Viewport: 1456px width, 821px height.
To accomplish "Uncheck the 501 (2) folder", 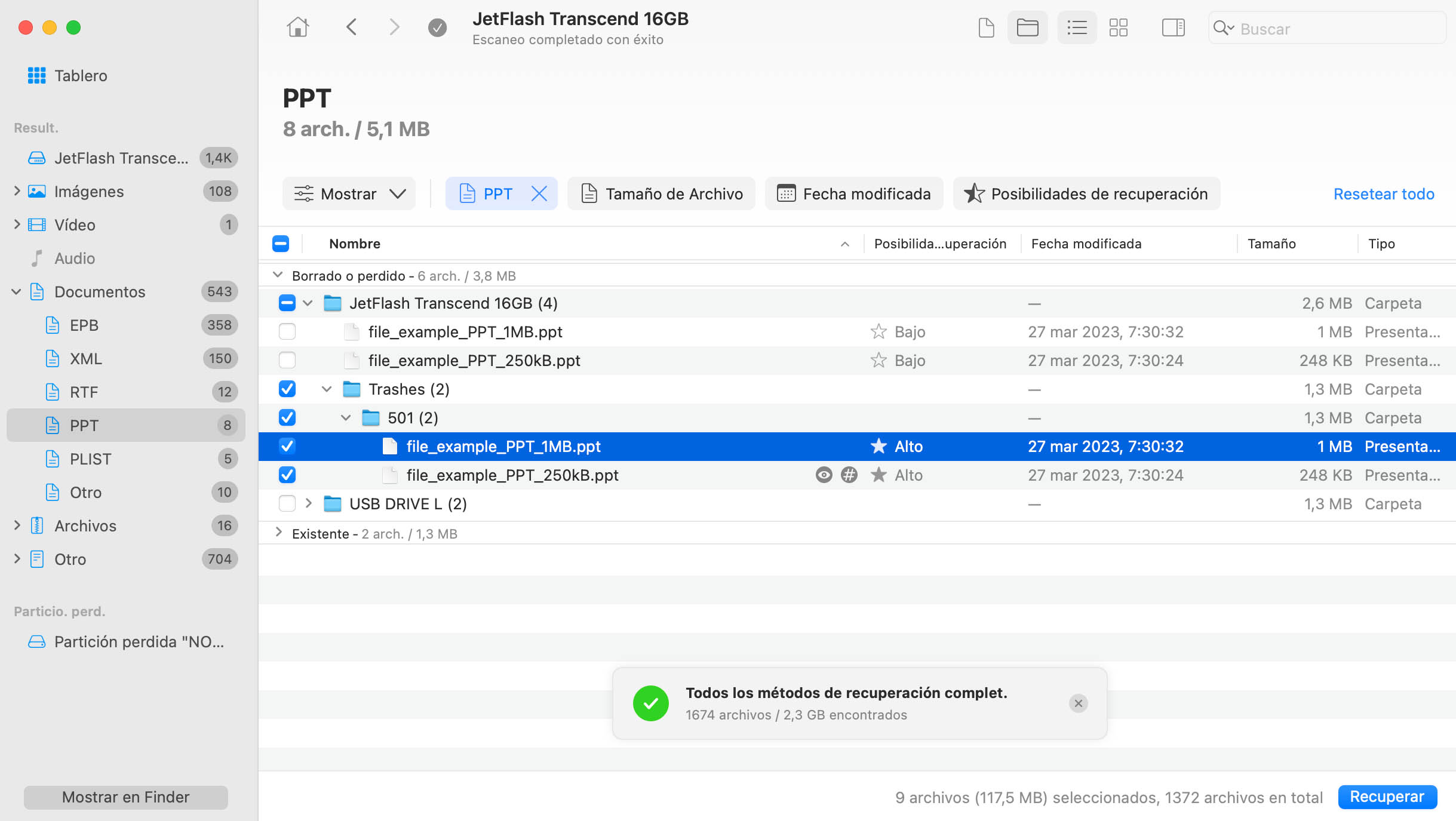I will (x=287, y=418).
